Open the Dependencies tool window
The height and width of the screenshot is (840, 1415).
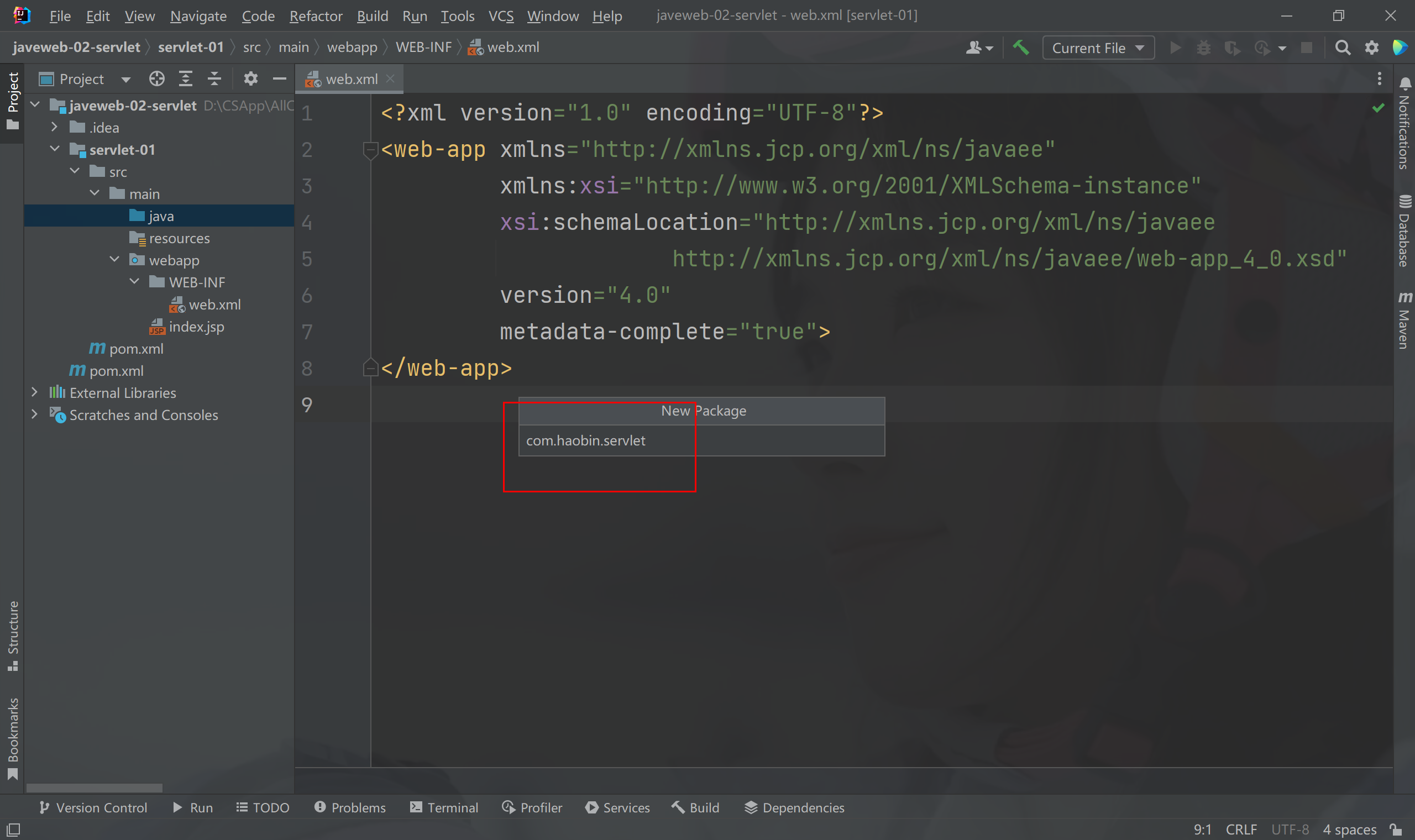[794, 808]
